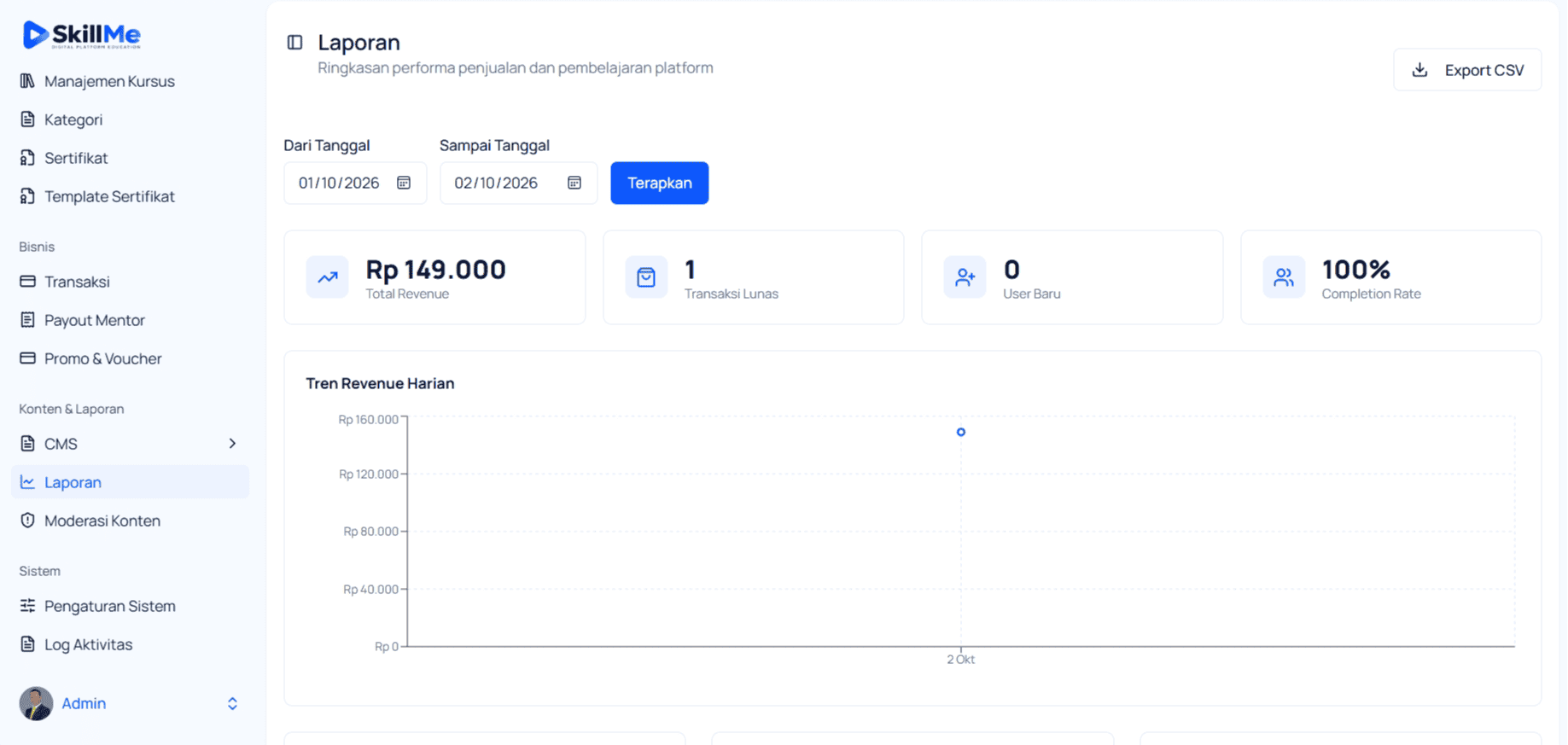
Task: Click the Admin avatar photo
Action: pos(36,704)
